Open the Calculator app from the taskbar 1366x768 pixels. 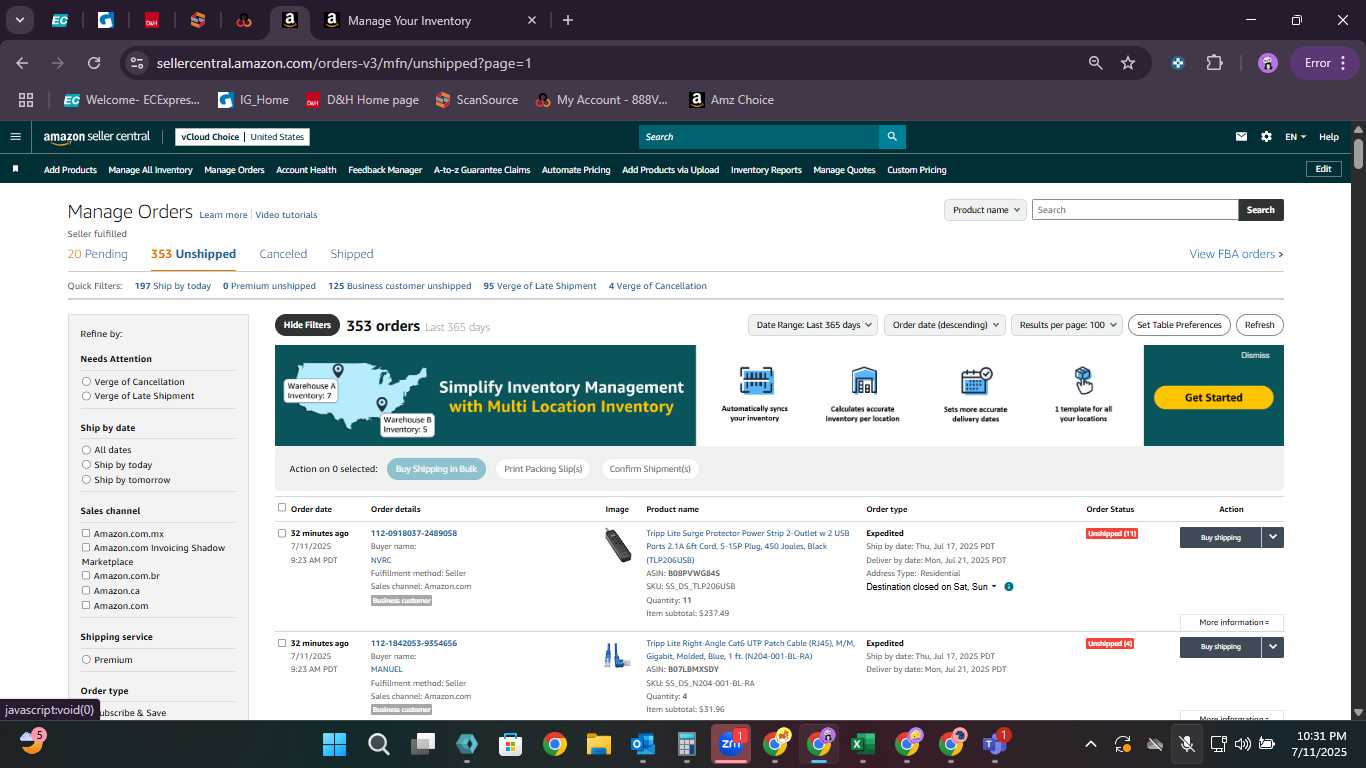coord(686,744)
